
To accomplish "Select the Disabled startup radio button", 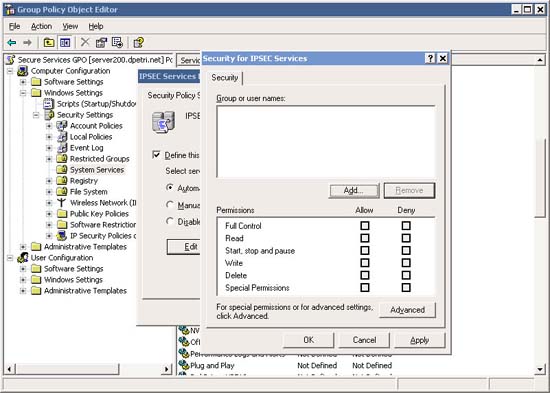I will pyautogui.click(x=170, y=221).
